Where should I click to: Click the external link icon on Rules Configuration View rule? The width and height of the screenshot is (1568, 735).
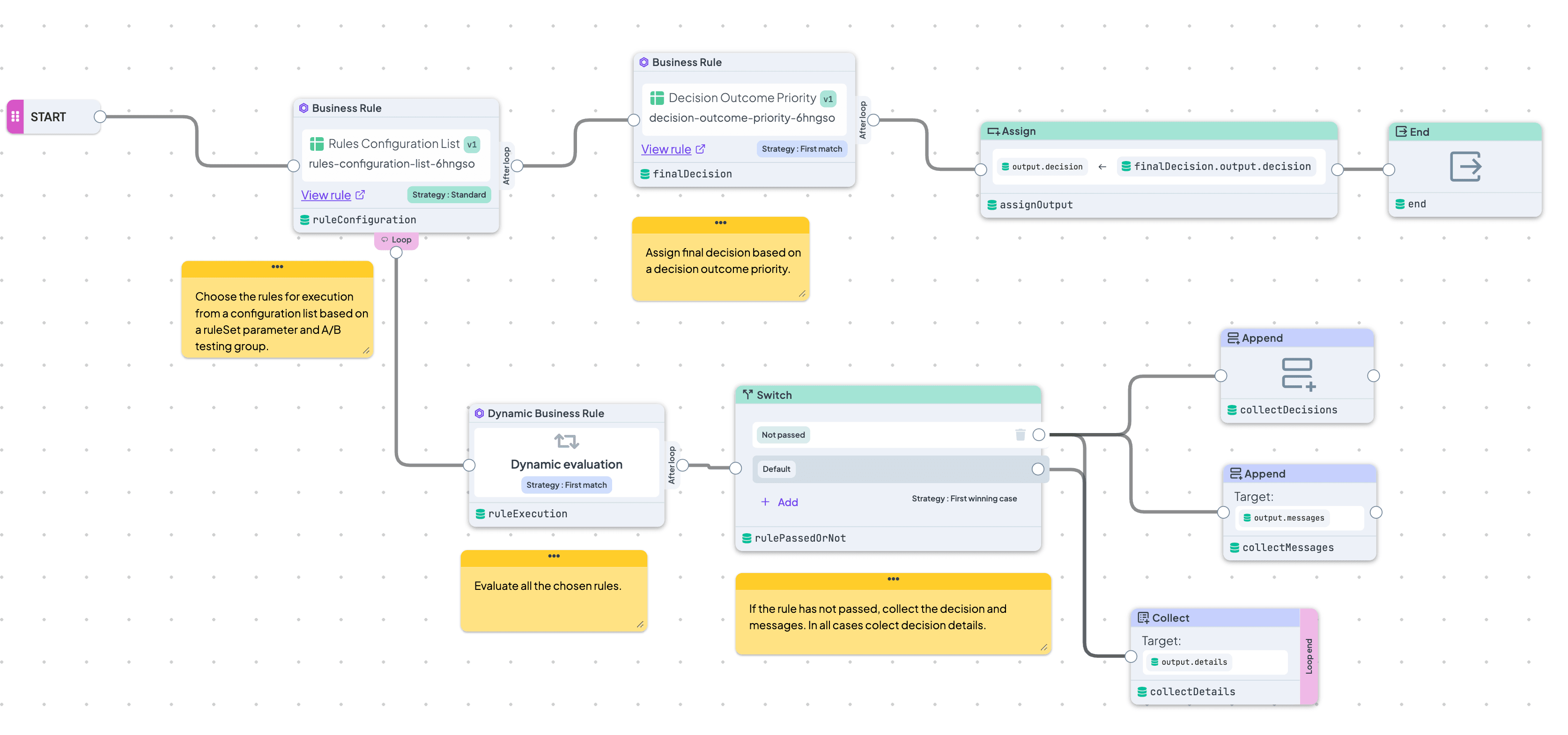tap(360, 195)
